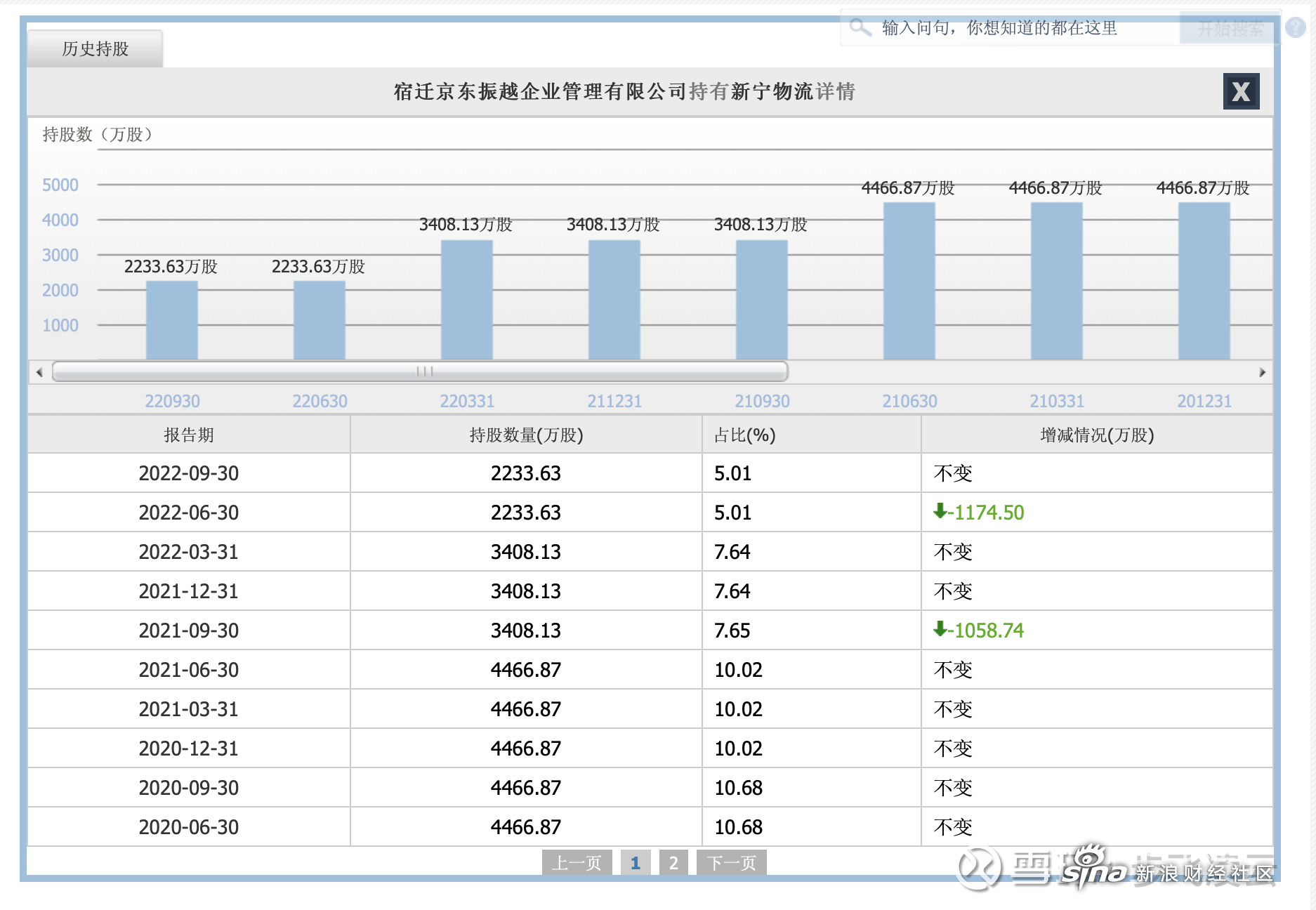Viewport: 1316px width, 910px height.
Task: Click the chart scrollbar right arrow
Action: point(1262,372)
